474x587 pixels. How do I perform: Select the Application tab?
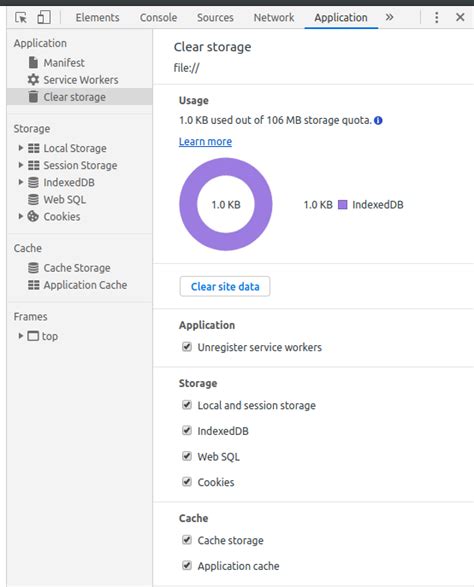[341, 18]
